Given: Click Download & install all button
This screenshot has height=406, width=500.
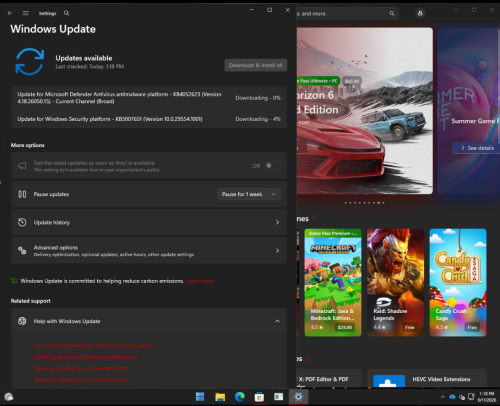Looking at the screenshot, I should pos(256,65).
